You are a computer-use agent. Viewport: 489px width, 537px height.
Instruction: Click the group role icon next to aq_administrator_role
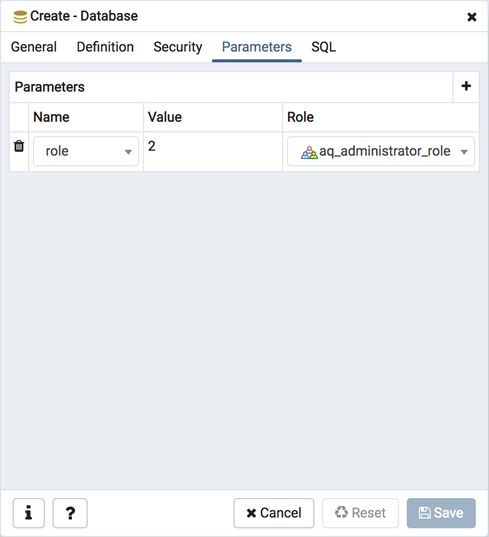[x=309, y=152]
